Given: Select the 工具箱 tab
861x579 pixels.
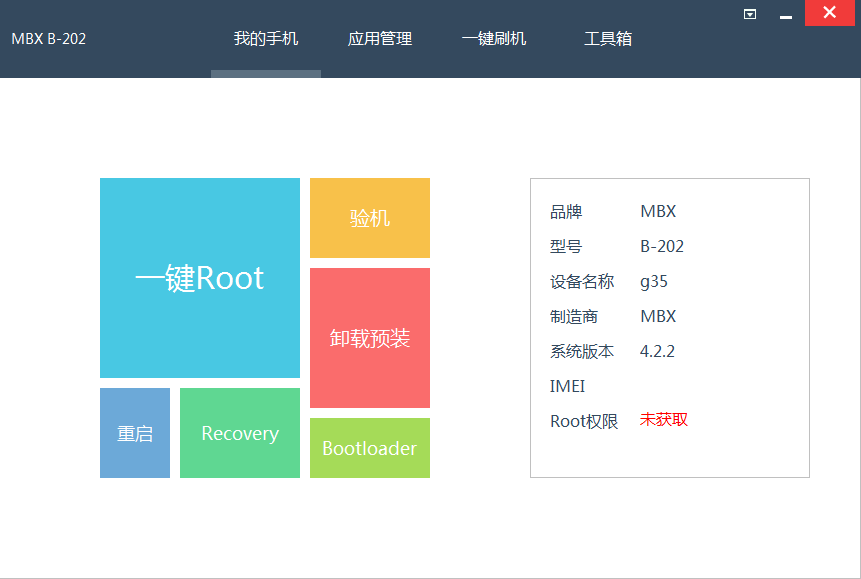Looking at the screenshot, I should [x=608, y=39].
